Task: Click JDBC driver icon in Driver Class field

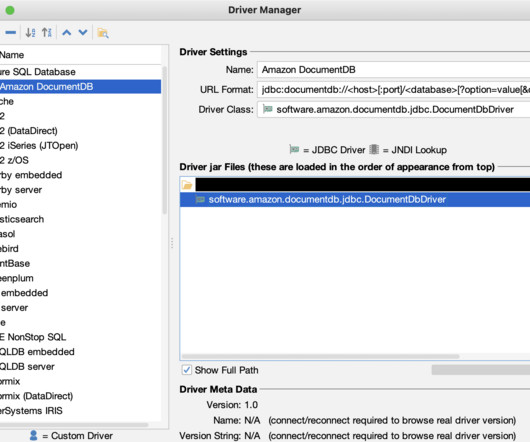Action: (x=268, y=109)
